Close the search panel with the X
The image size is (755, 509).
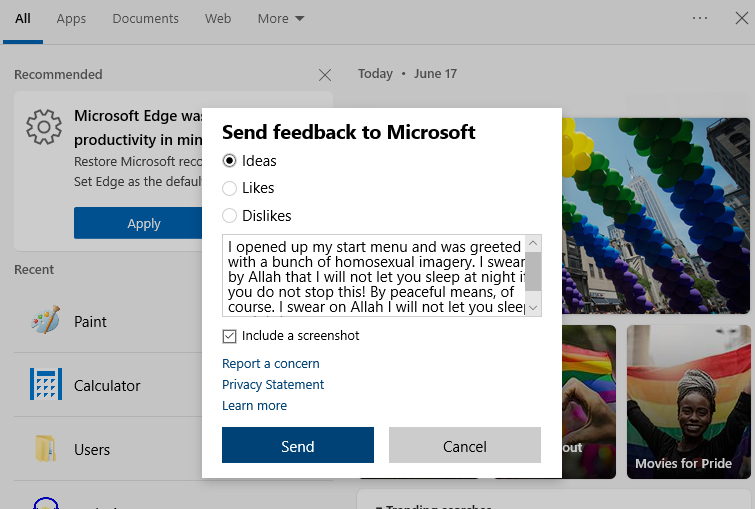point(742,18)
